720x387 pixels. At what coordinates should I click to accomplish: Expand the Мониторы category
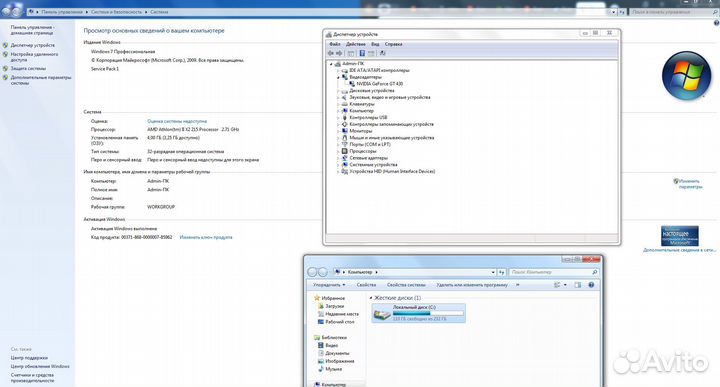[338, 131]
